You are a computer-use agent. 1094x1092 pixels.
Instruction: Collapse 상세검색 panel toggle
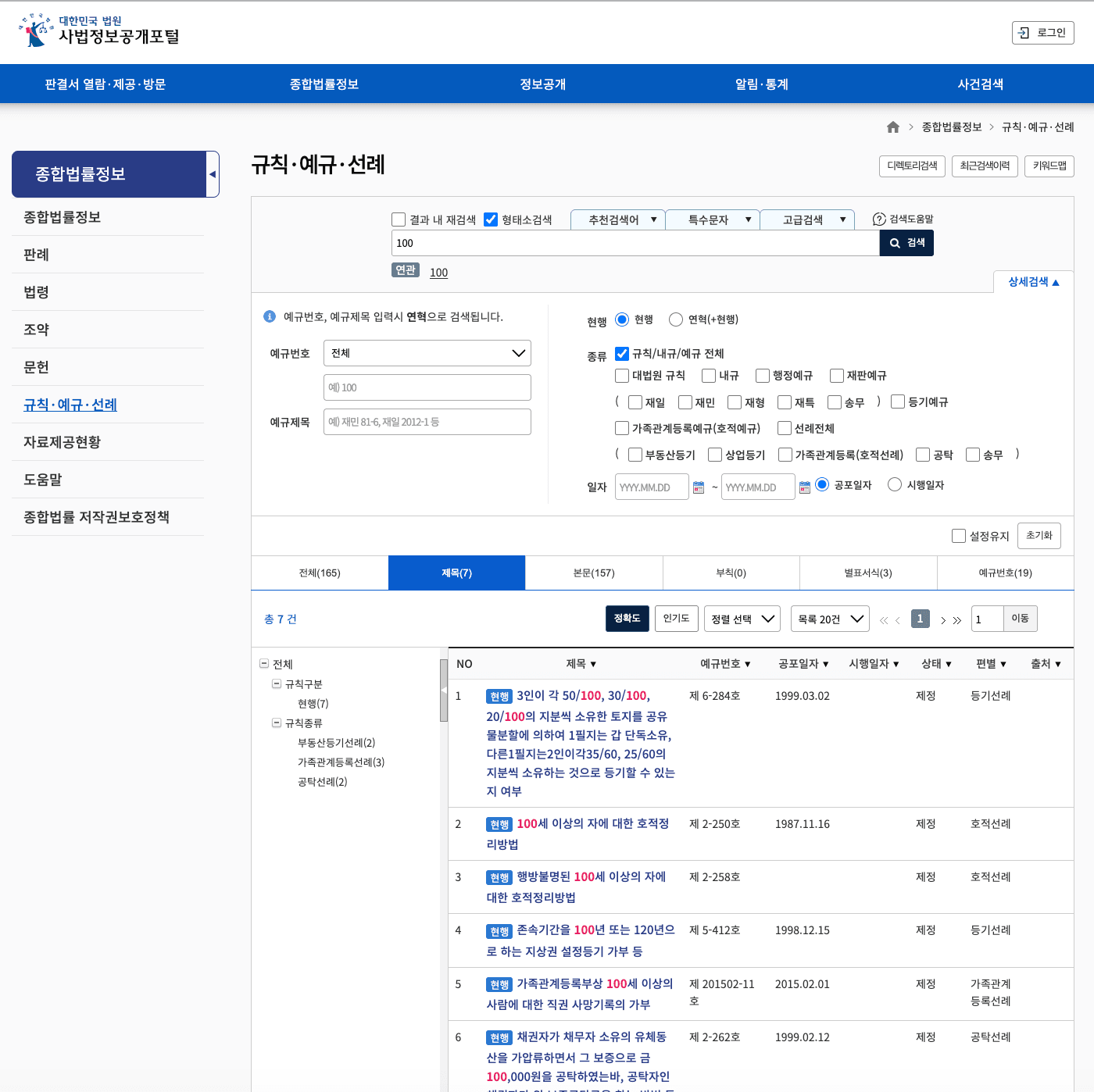pos(1033,282)
